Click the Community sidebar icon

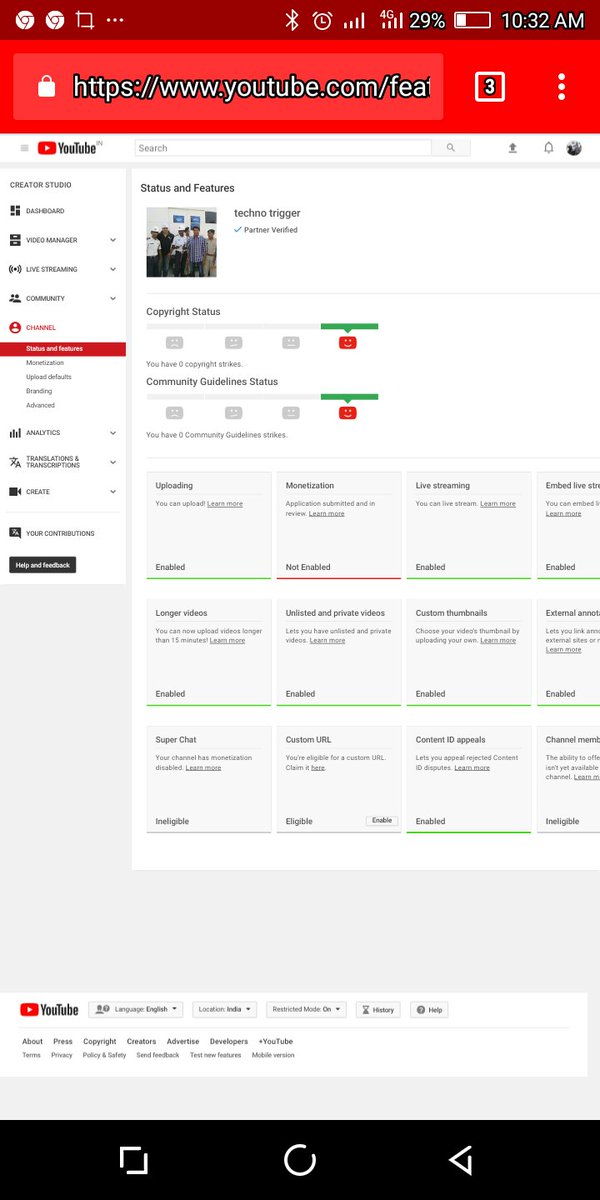click(x=15, y=298)
